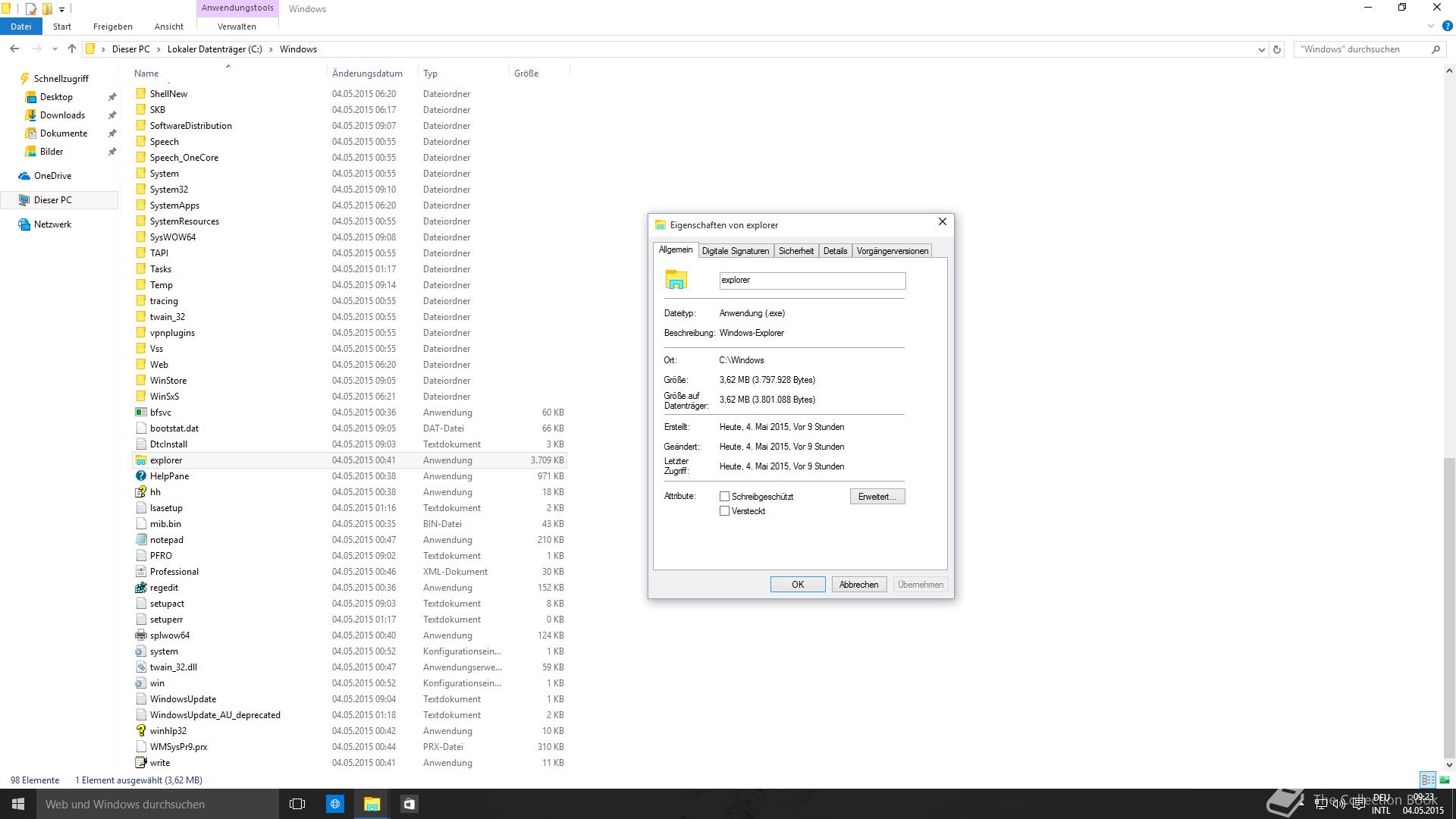Expand the Lokaler Datenträger breadcrumb chevron
Viewport: 1456px width, 819px height.
click(271, 49)
